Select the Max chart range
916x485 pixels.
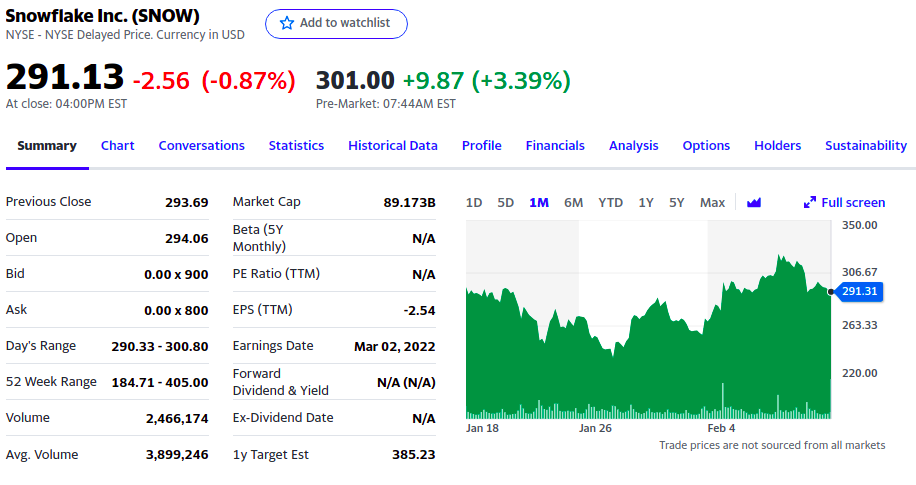[x=712, y=203]
